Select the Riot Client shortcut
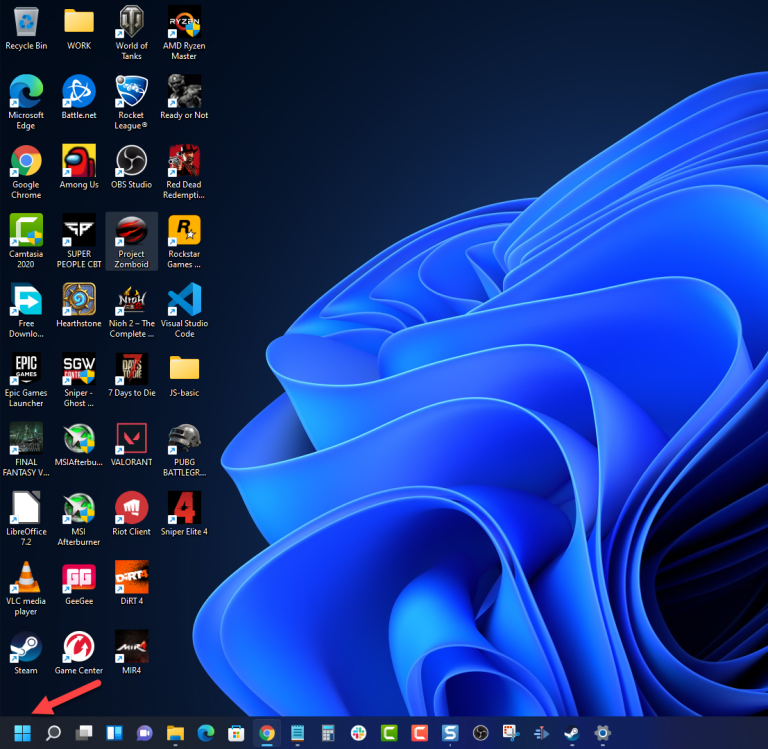The height and width of the screenshot is (749, 768). pyautogui.click(x=131, y=514)
